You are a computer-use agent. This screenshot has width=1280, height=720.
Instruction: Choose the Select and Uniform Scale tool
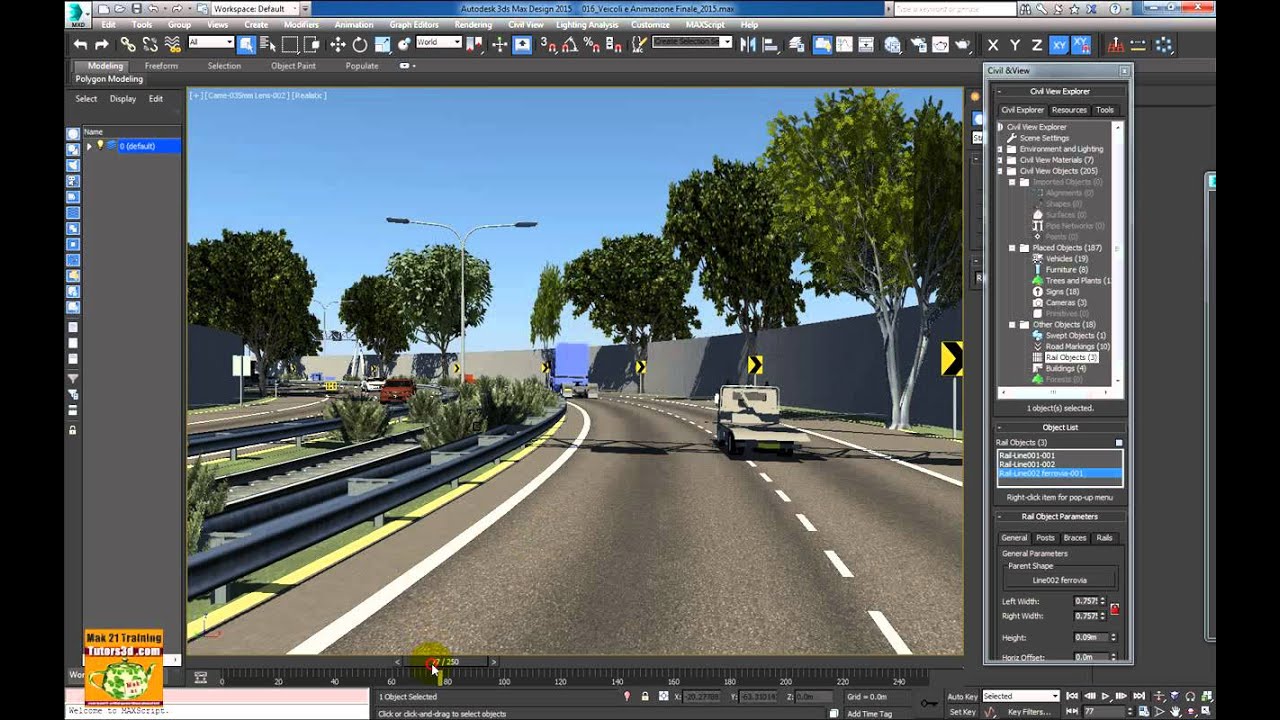(382, 44)
